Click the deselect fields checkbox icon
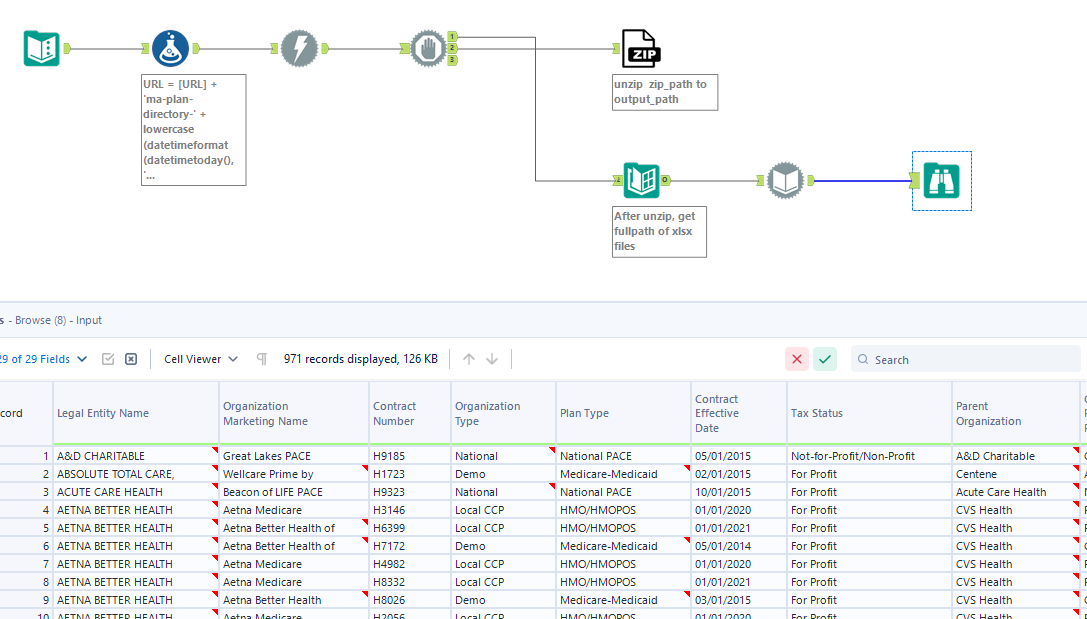The height and width of the screenshot is (619, 1087). (x=131, y=358)
